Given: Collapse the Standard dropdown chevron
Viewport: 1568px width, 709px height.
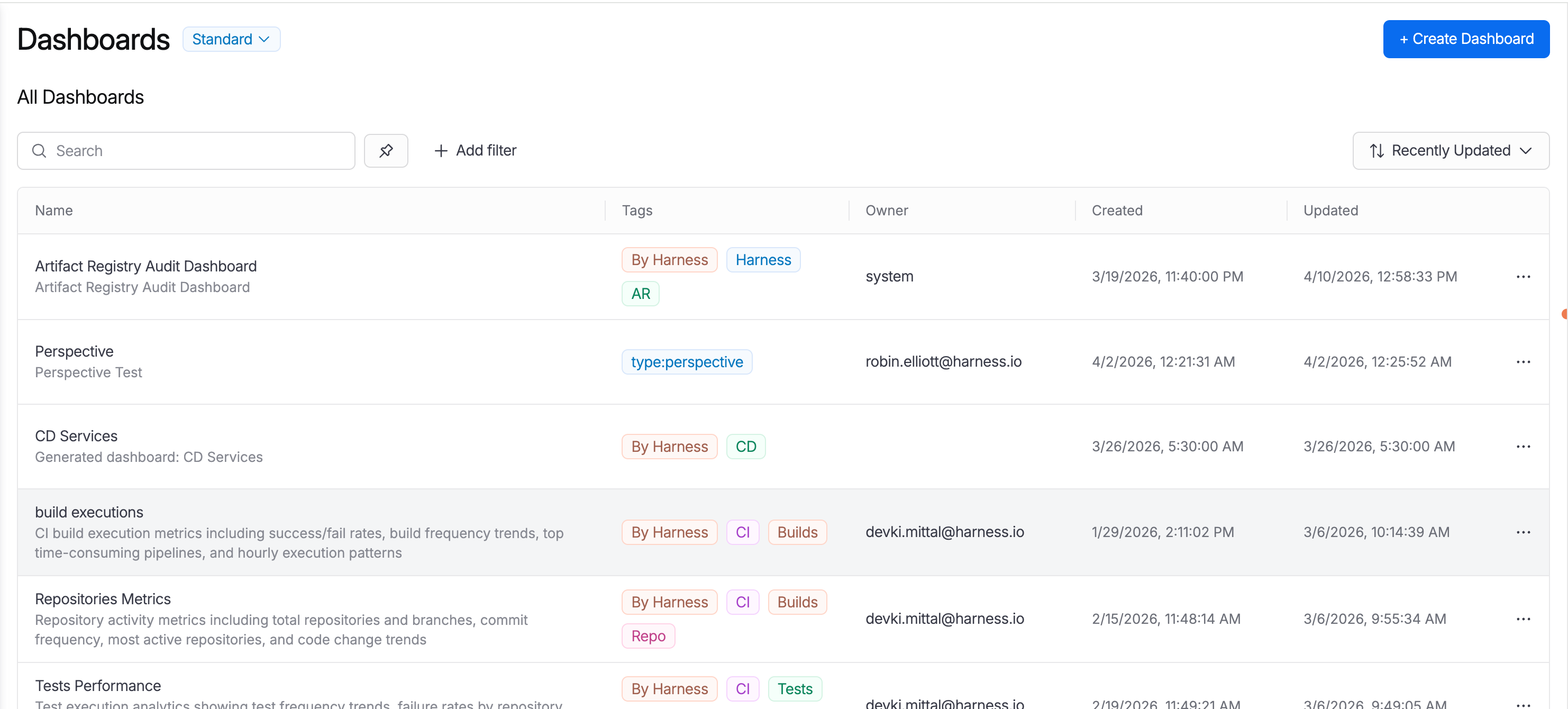Looking at the screenshot, I should pos(263,39).
